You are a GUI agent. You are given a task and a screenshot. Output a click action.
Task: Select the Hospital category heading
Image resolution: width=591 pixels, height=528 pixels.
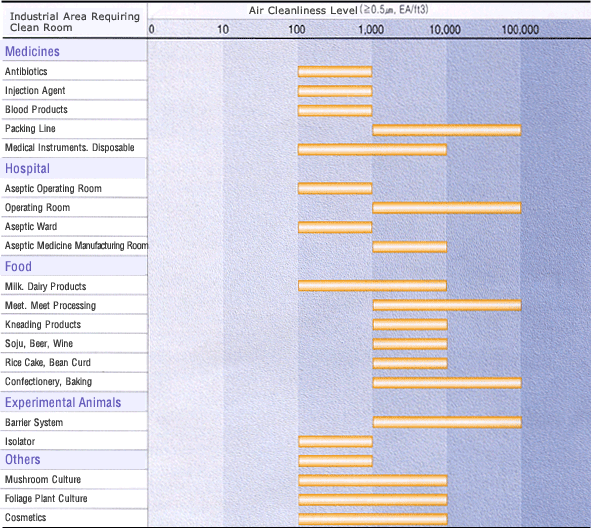point(27,168)
